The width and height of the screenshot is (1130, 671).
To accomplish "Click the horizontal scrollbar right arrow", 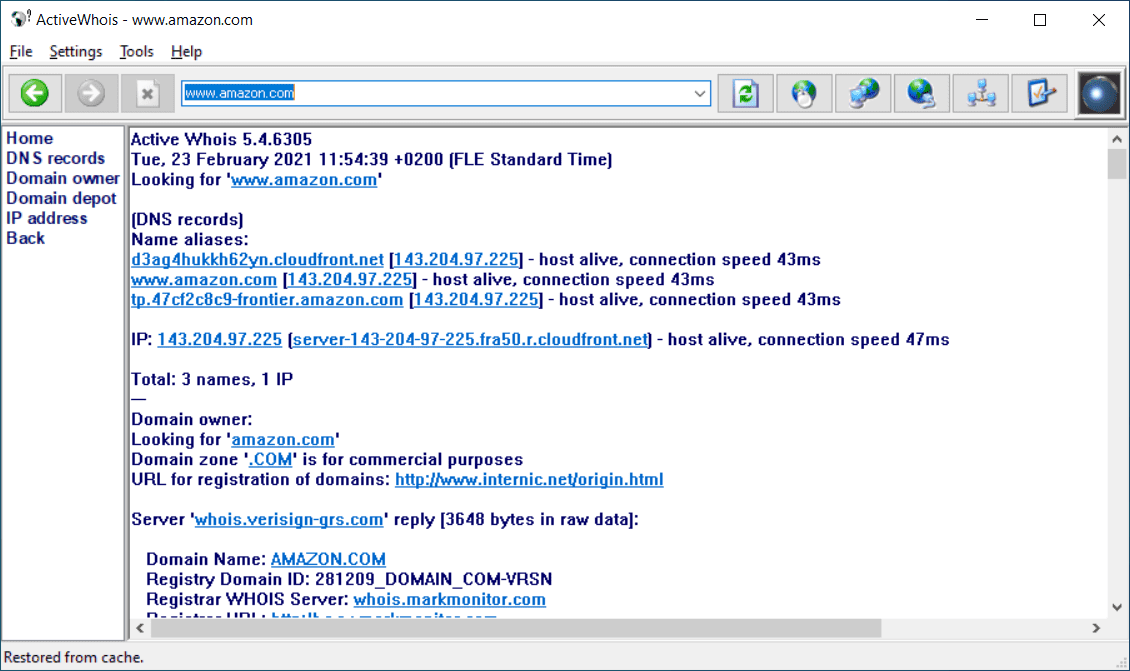I will tap(1096, 628).
